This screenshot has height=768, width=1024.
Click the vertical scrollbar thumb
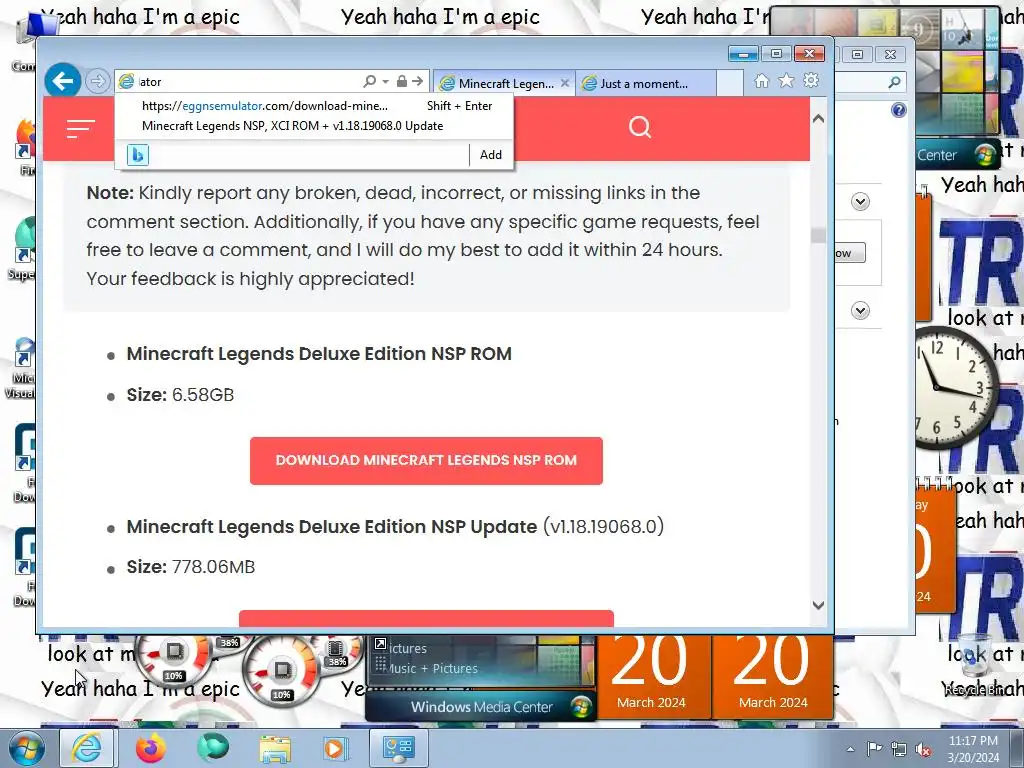point(818,235)
